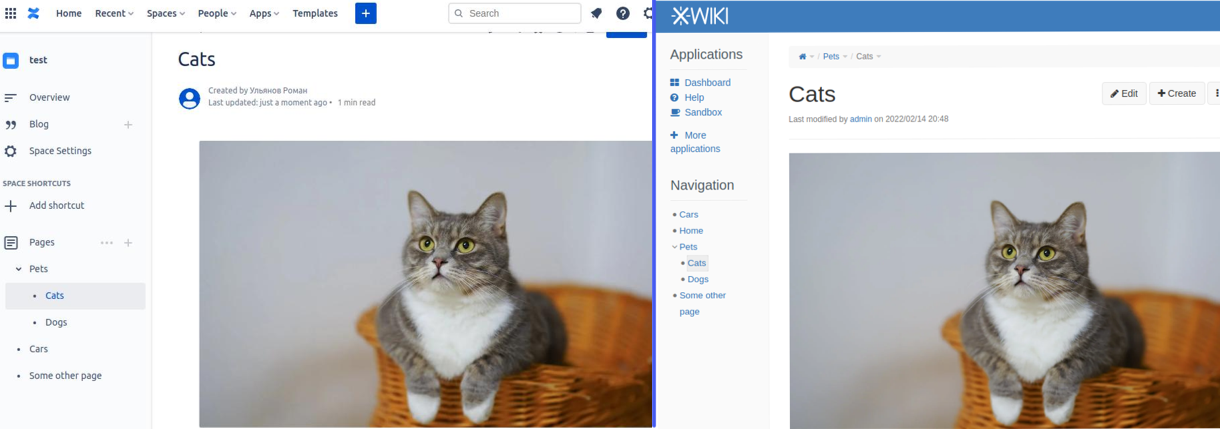Screen dimensions: 1220x429
Task: Click Add shortcut in Confluence sidebar
Action: tap(56, 206)
